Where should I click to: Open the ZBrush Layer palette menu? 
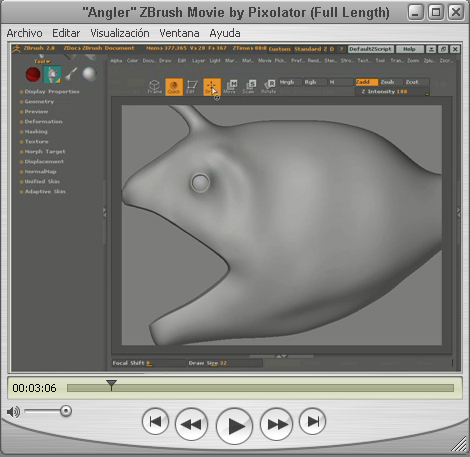[198, 61]
